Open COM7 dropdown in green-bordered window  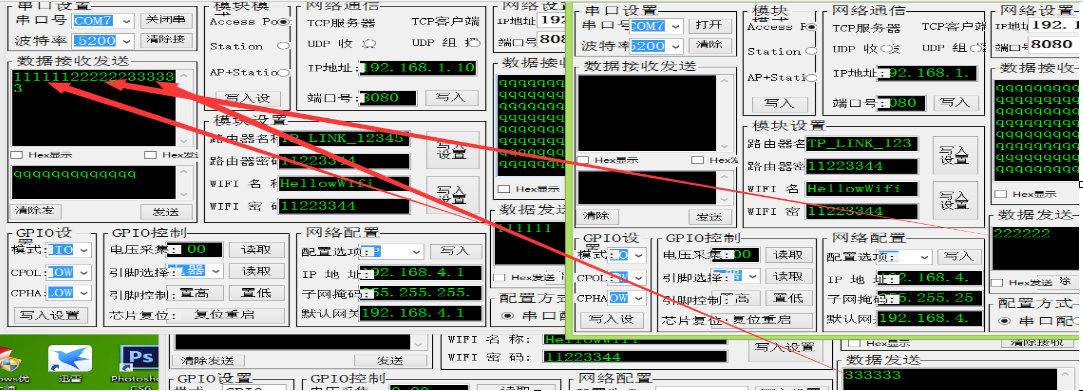click(655, 26)
